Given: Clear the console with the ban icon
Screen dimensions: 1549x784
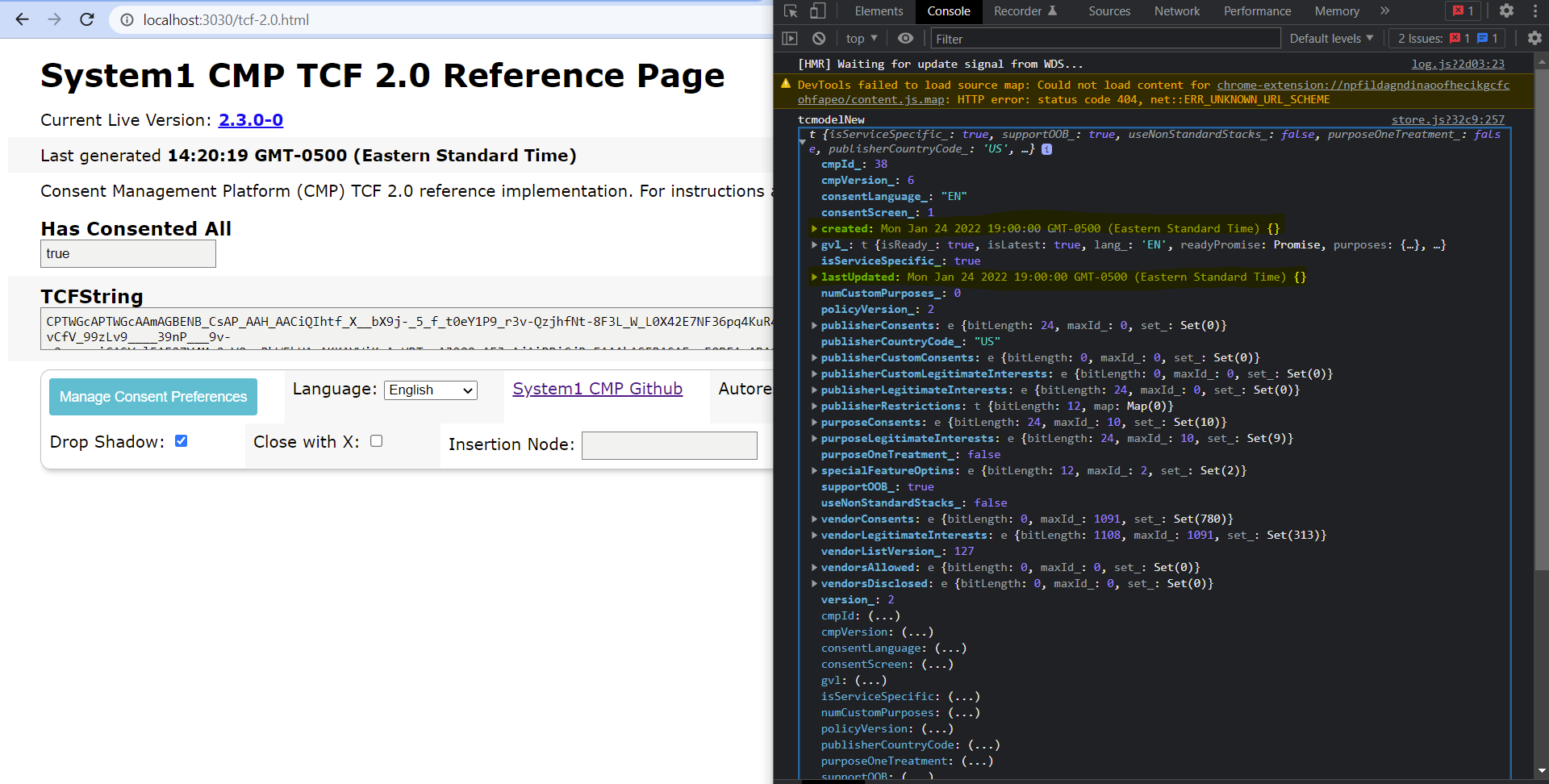Looking at the screenshot, I should tap(819, 38).
